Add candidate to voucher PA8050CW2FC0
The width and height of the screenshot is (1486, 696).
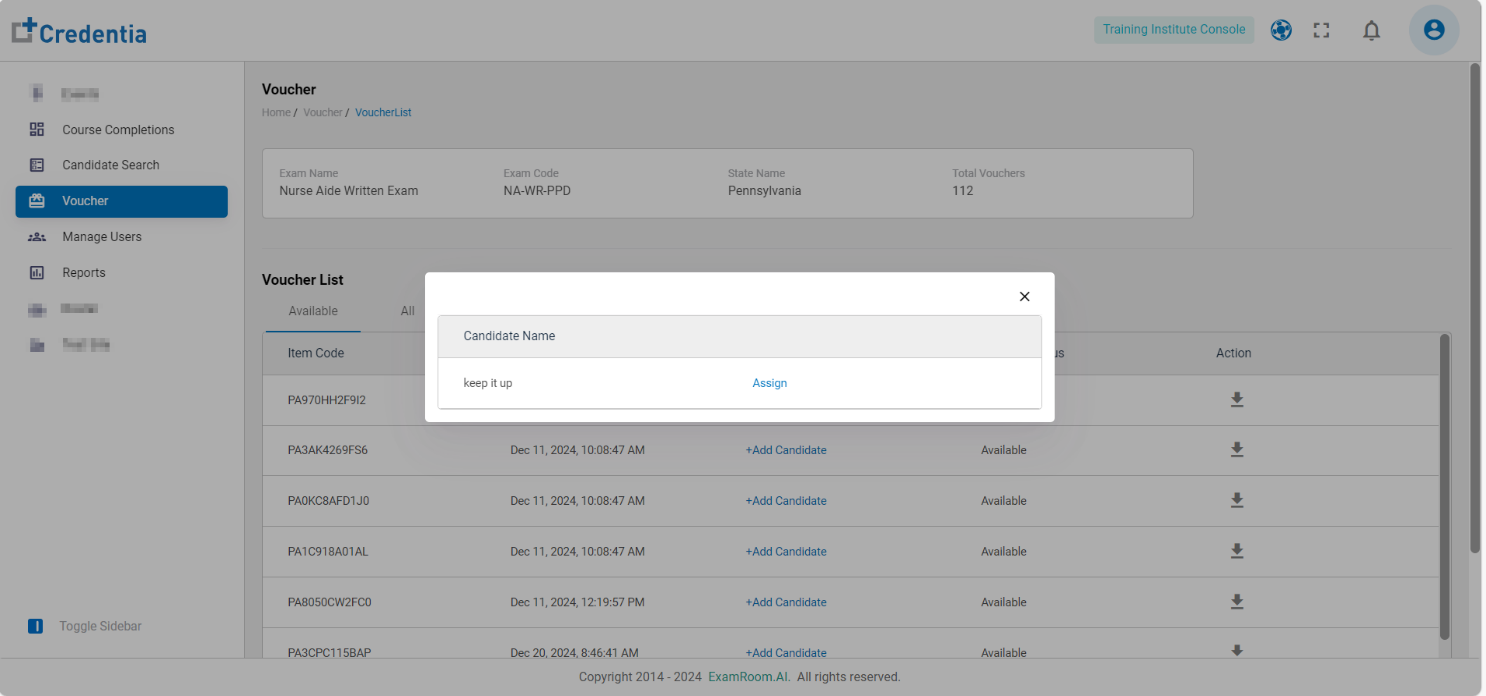[x=786, y=602]
